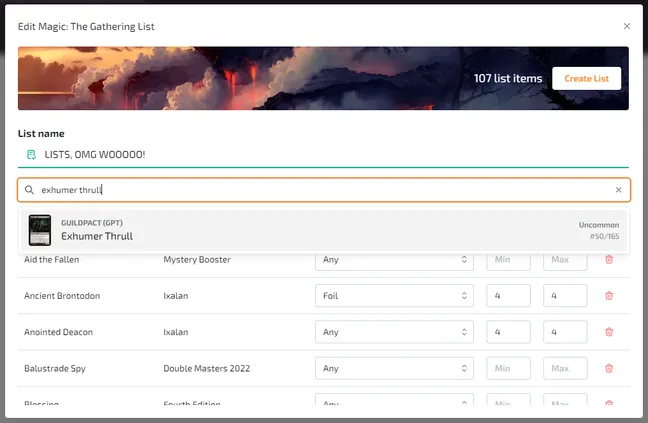The height and width of the screenshot is (423, 648).
Task: Delete Balustrade Spy from list
Action: point(609,368)
